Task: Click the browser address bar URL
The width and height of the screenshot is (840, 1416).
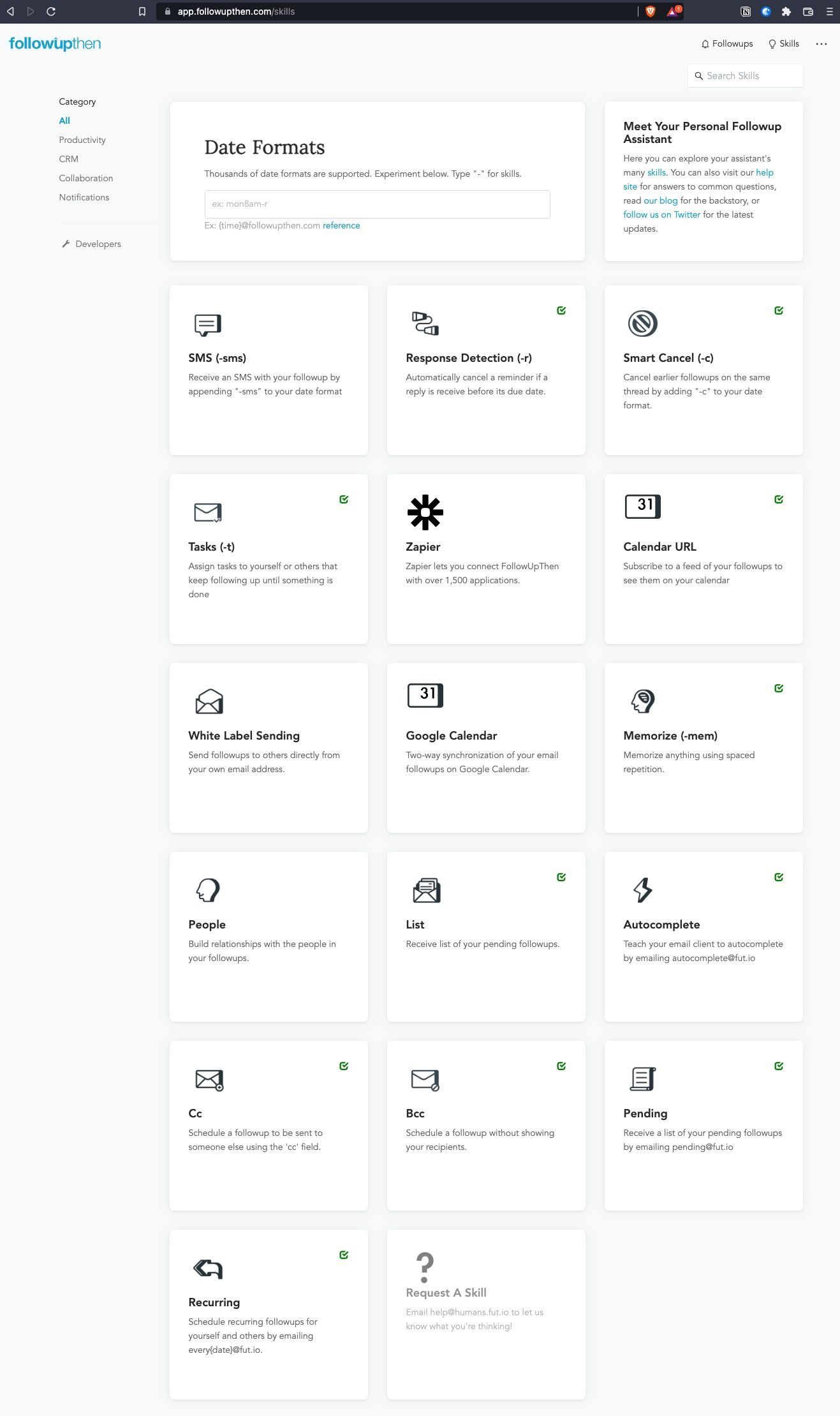Action: [236, 11]
